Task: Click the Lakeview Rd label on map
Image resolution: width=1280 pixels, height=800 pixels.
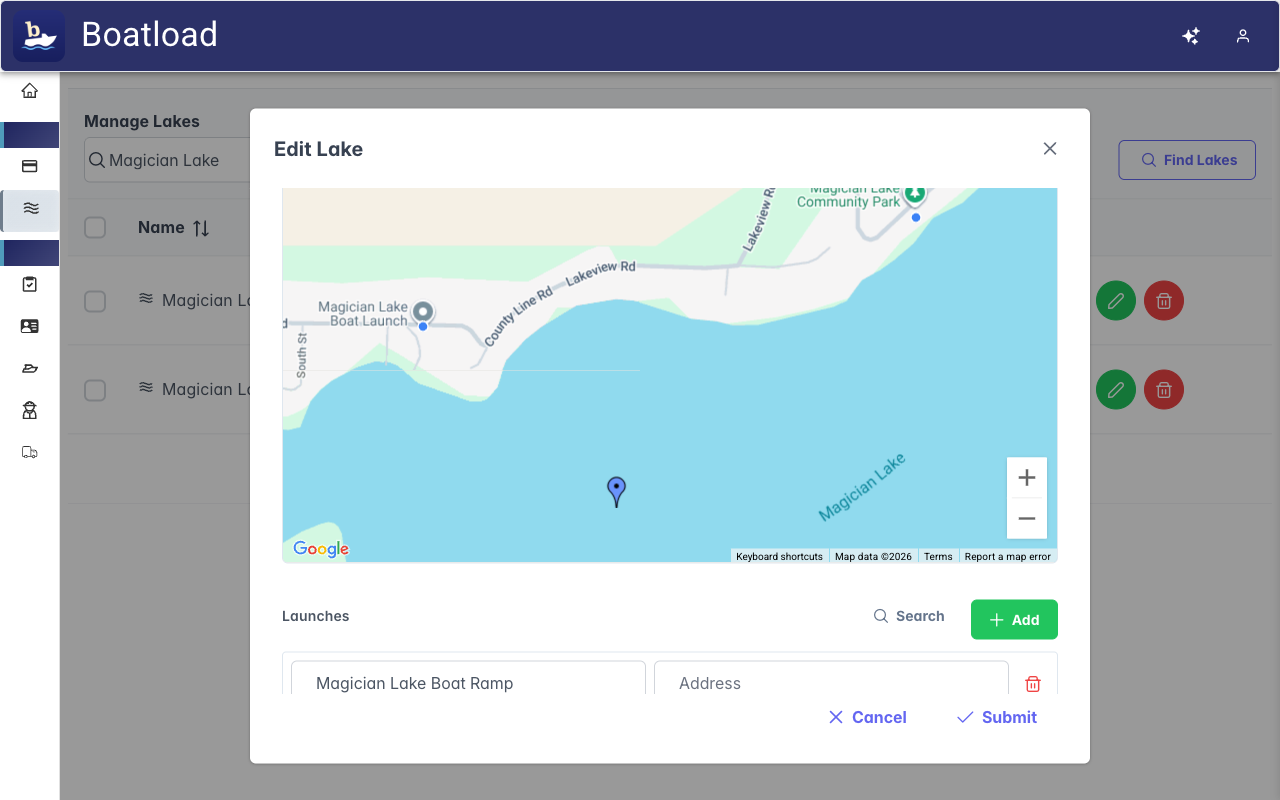Action: tap(601, 274)
